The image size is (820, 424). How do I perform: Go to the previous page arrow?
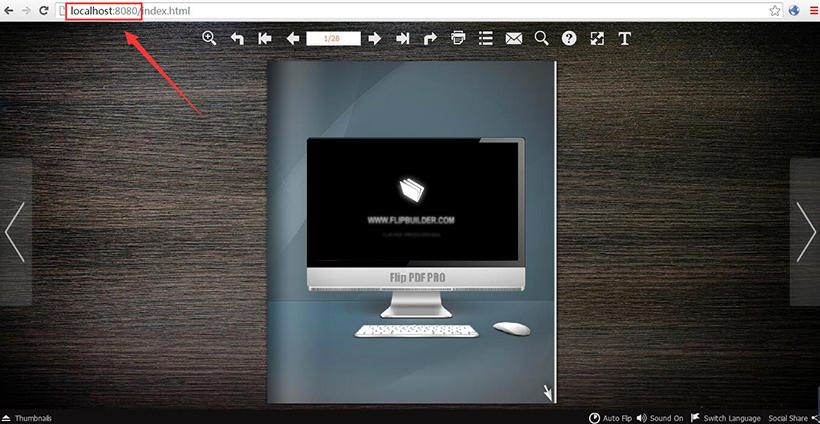point(293,39)
